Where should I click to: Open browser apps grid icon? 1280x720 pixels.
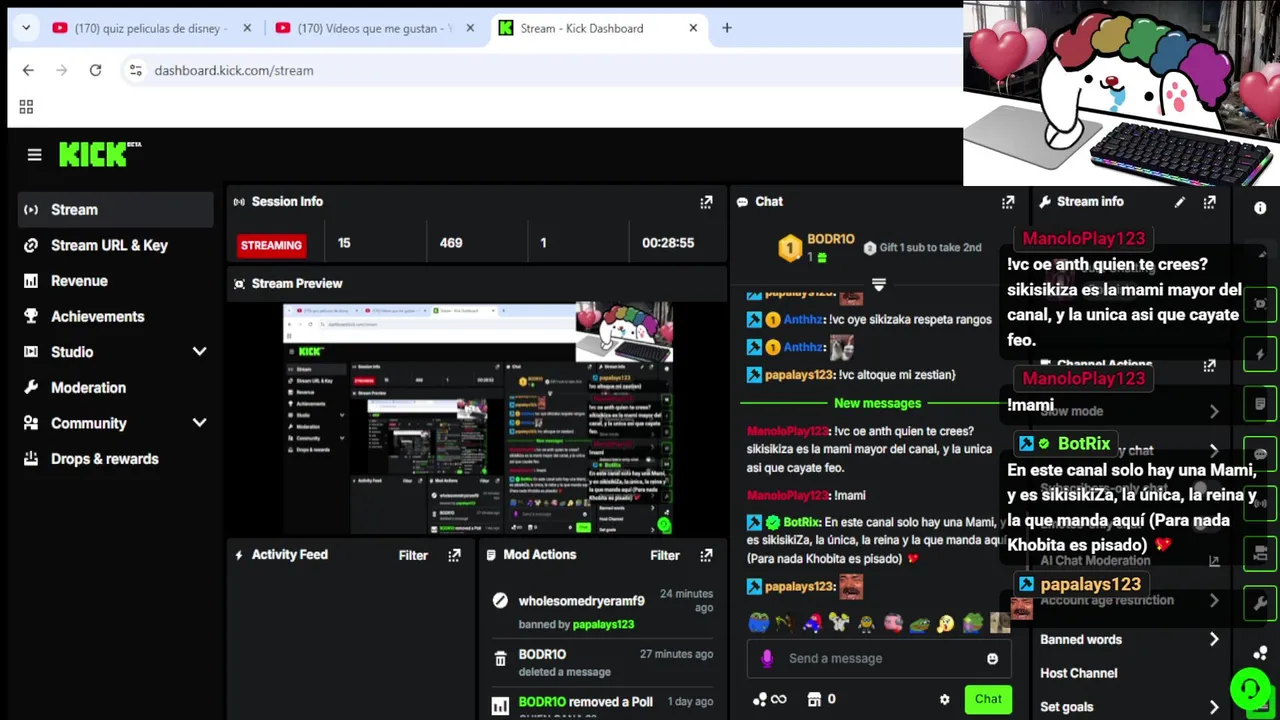(x=26, y=107)
